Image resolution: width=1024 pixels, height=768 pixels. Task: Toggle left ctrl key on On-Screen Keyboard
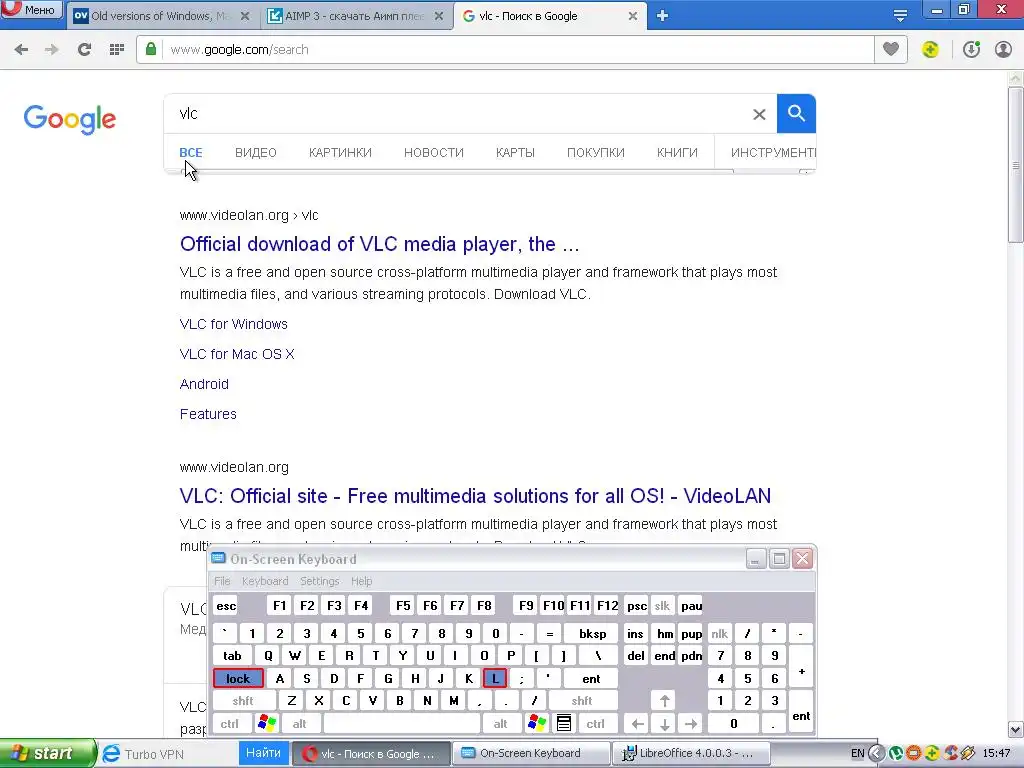[230, 724]
